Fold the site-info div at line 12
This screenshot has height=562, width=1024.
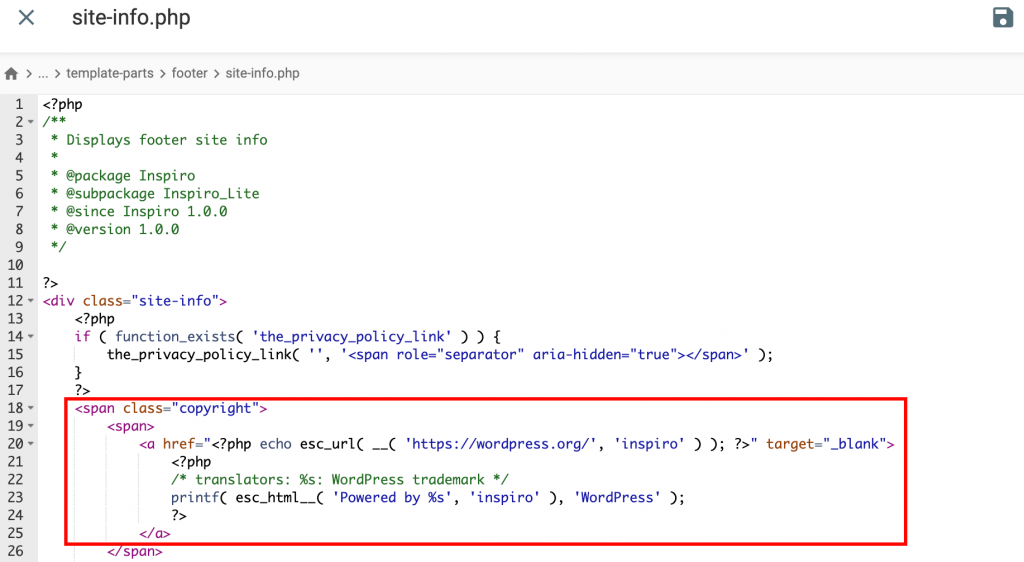pyautogui.click(x=31, y=301)
